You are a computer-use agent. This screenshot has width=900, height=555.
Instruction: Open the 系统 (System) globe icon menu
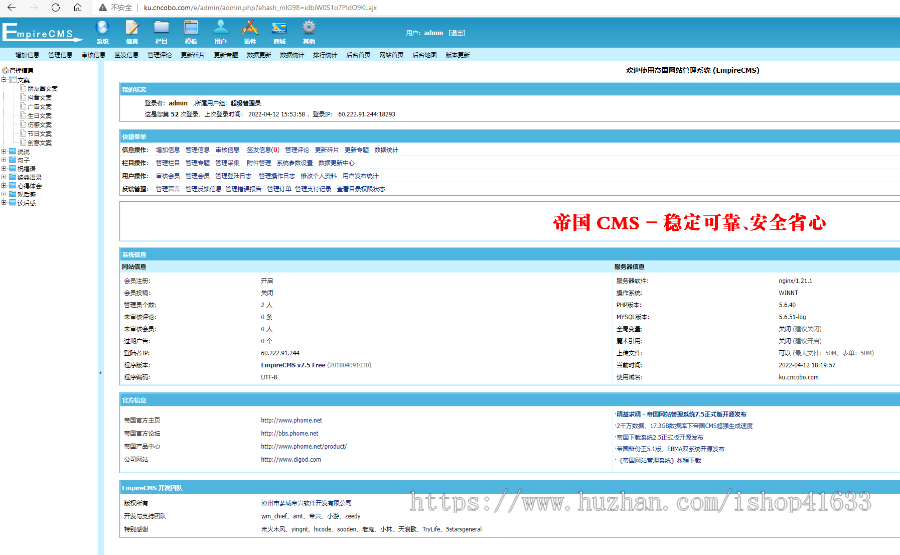pyautogui.click(x=103, y=32)
